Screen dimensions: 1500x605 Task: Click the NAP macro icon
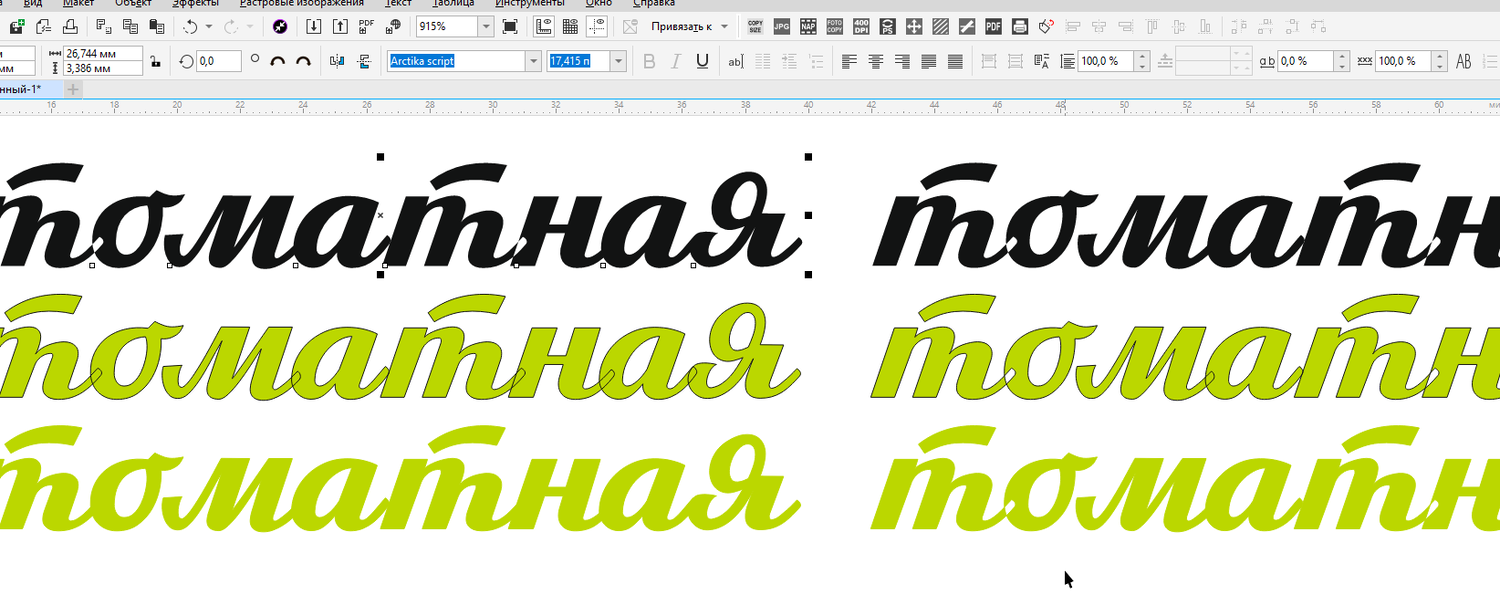coord(808,26)
